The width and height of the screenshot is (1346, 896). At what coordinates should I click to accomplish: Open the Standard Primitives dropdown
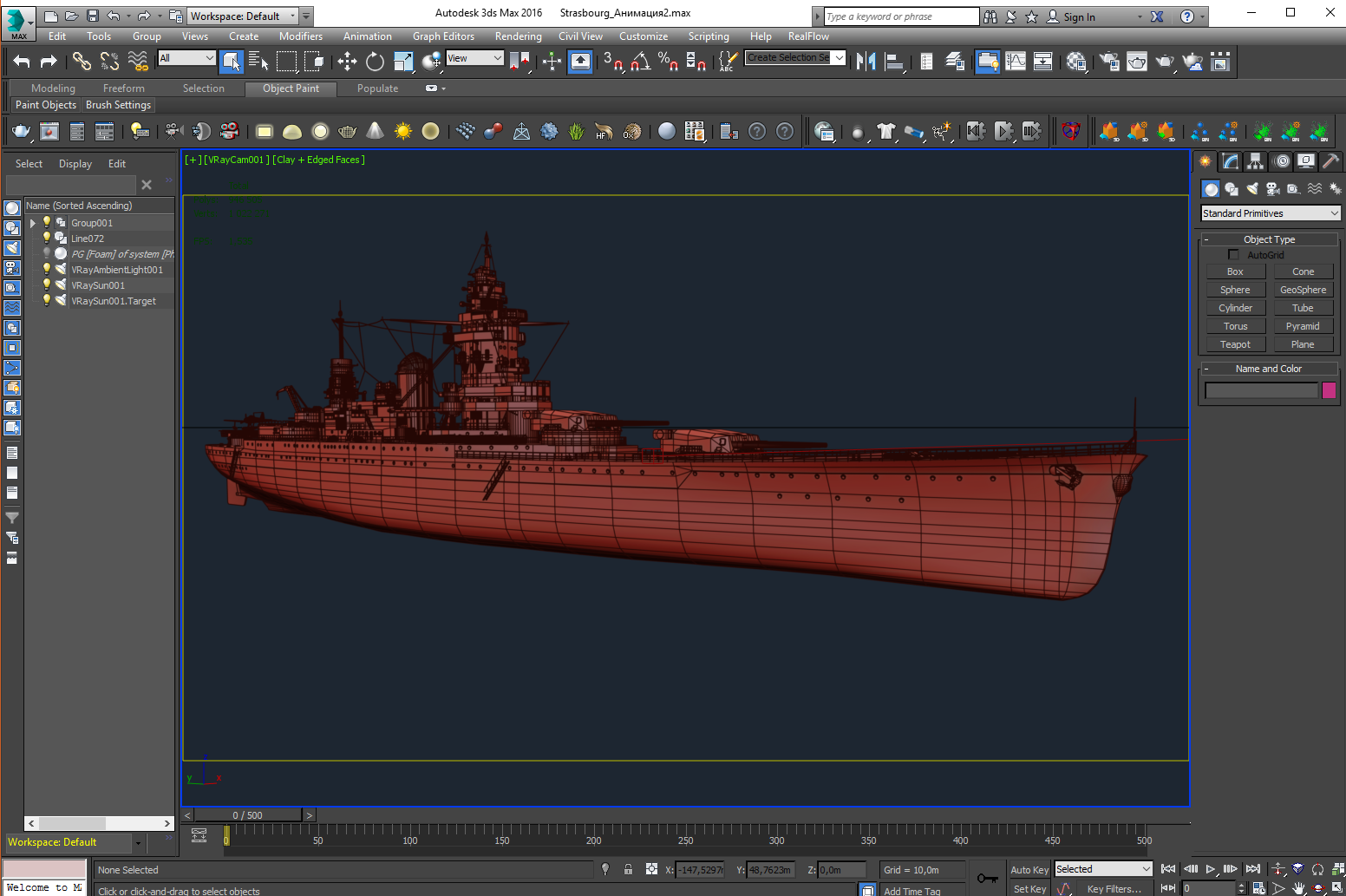(1271, 213)
